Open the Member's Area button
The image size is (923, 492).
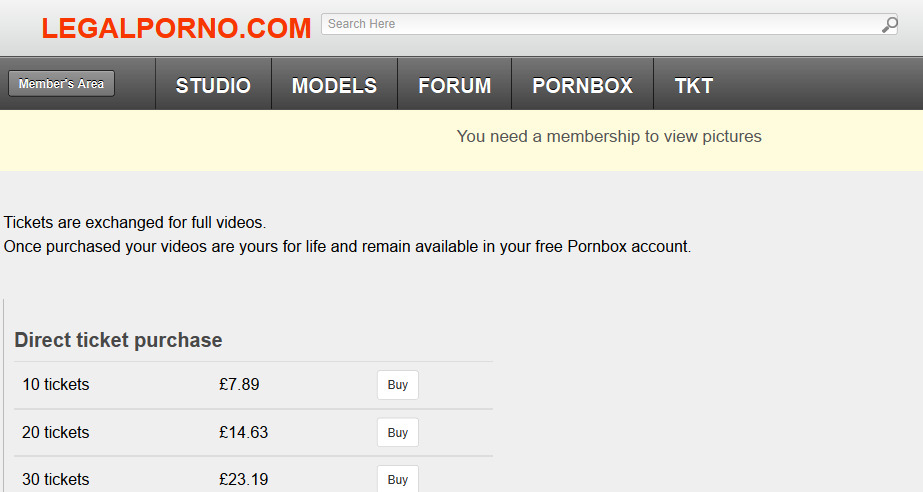point(61,84)
